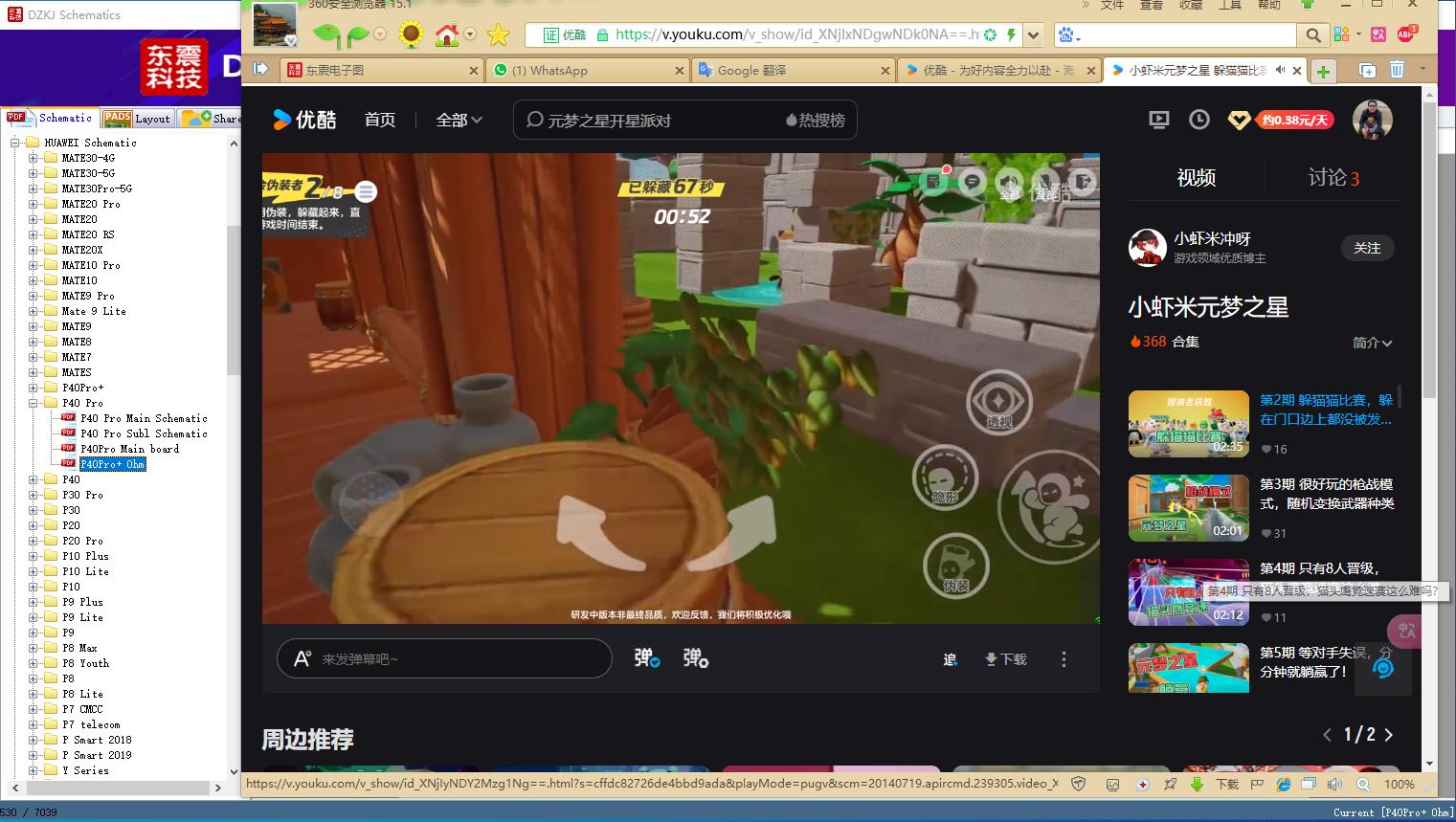The image size is (1456, 822).
Task: Open the 小虾米冲呀 uploader name link
Action: click(x=1212, y=238)
